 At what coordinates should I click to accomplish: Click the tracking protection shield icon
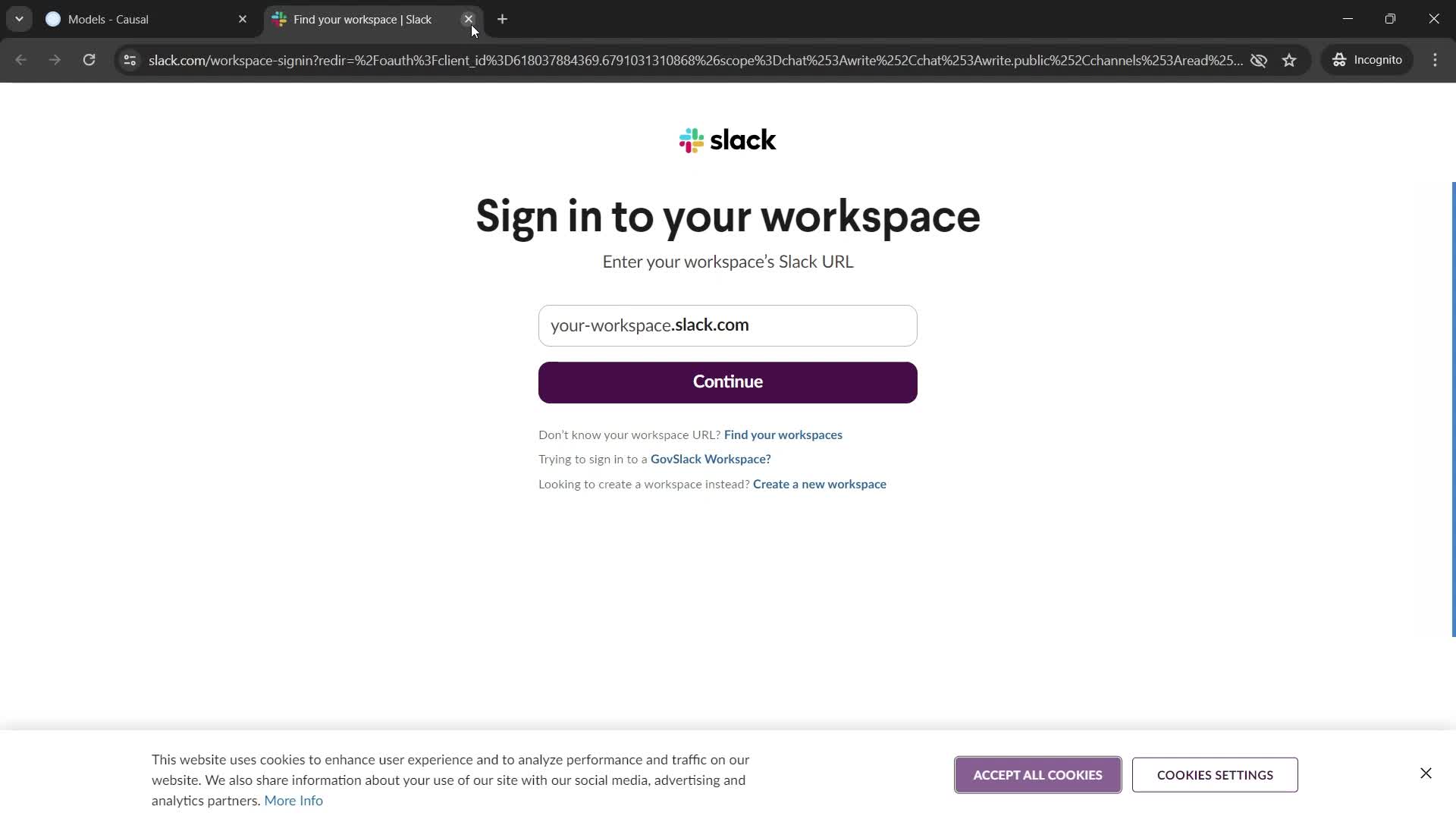click(x=1258, y=60)
